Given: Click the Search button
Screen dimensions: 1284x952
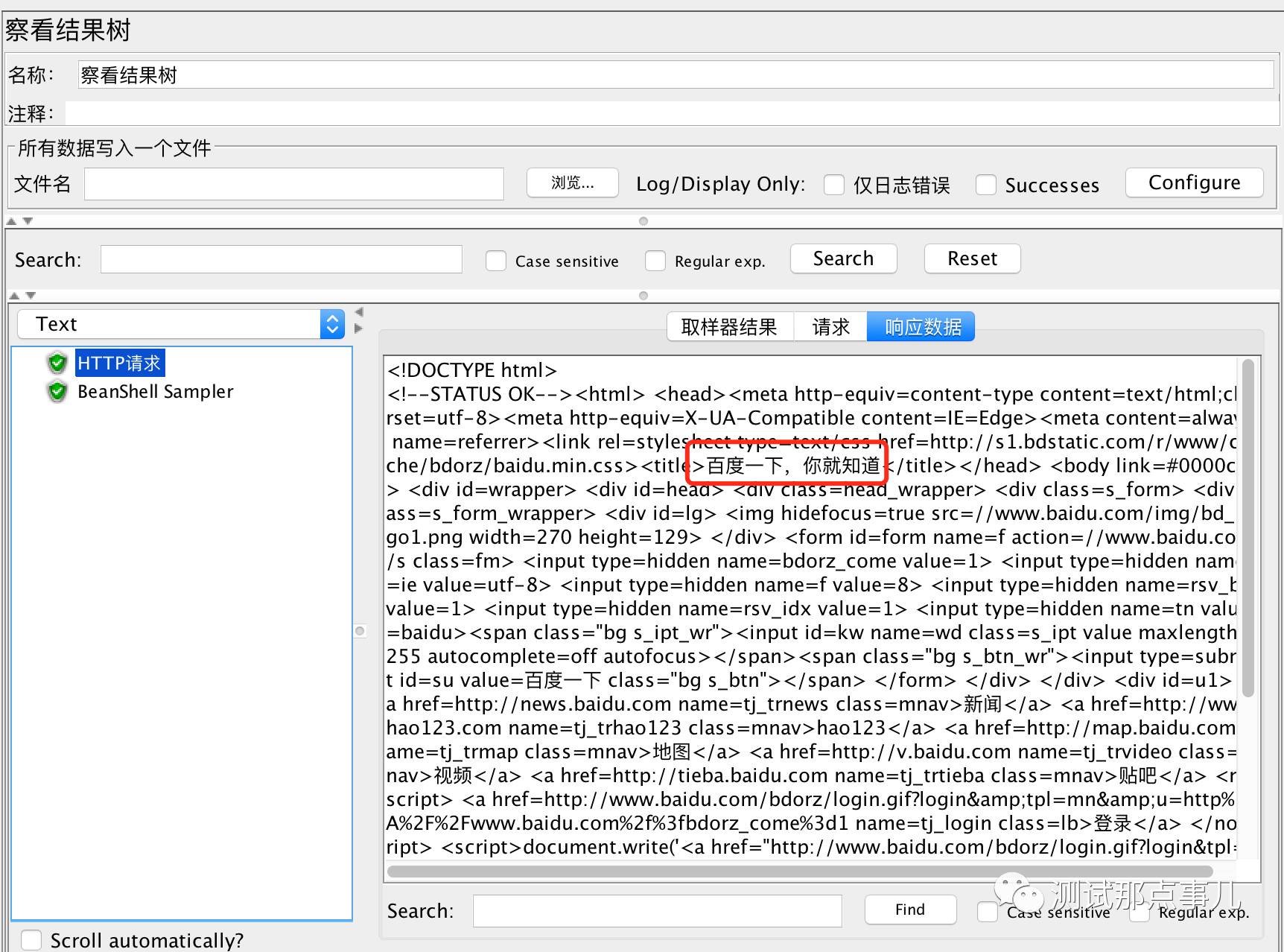Looking at the screenshot, I should point(844,258).
